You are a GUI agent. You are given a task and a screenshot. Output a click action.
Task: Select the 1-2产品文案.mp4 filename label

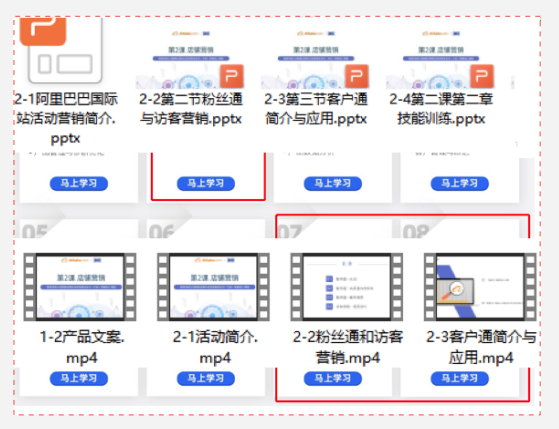tap(82, 347)
